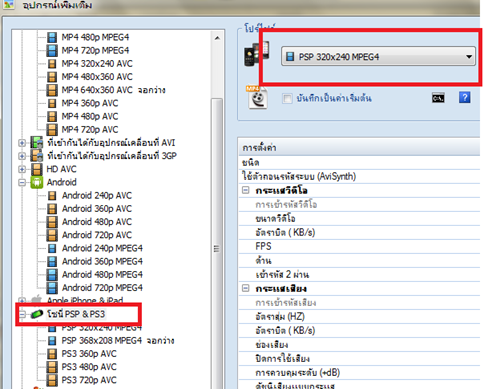Click the MP4 360p AVC icon

(x=52, y=103)
